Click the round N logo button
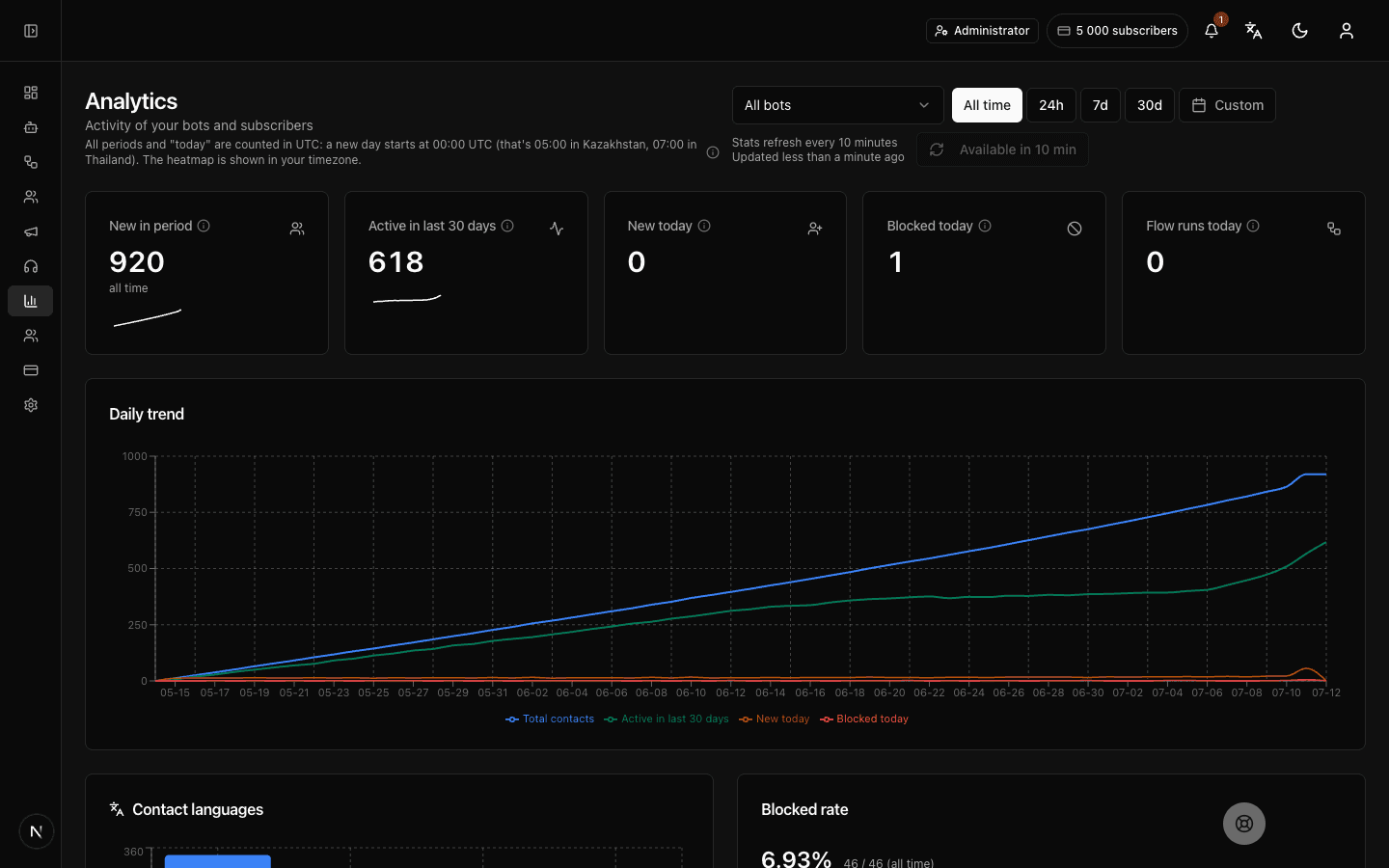 (37, 831)
